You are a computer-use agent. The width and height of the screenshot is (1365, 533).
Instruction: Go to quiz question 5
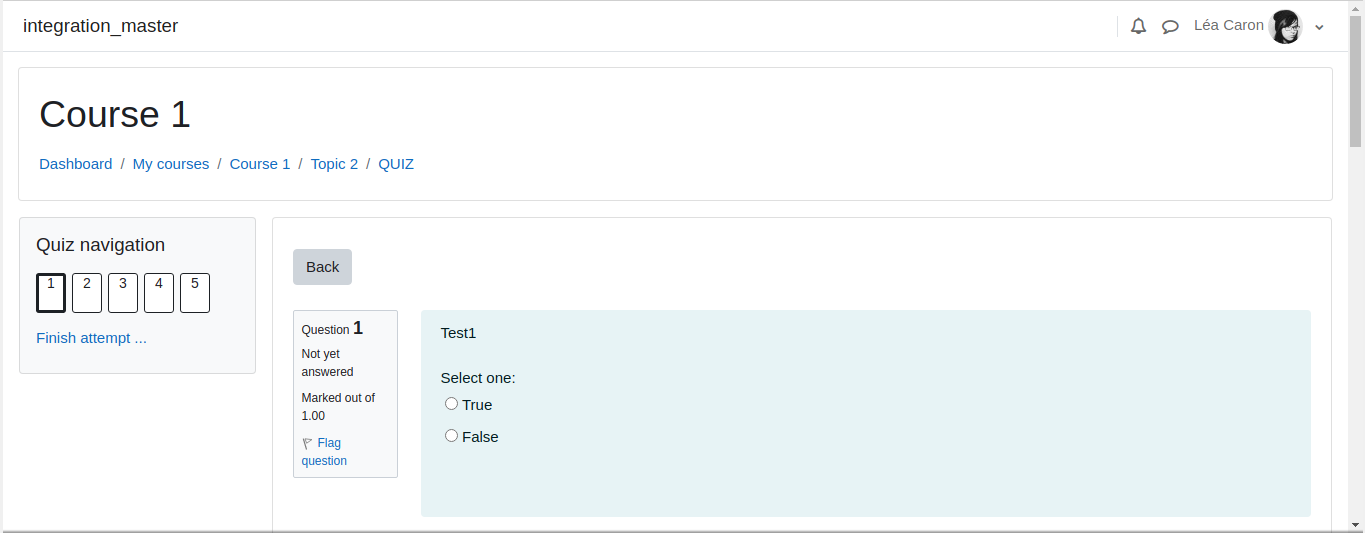tap(195, 293)
